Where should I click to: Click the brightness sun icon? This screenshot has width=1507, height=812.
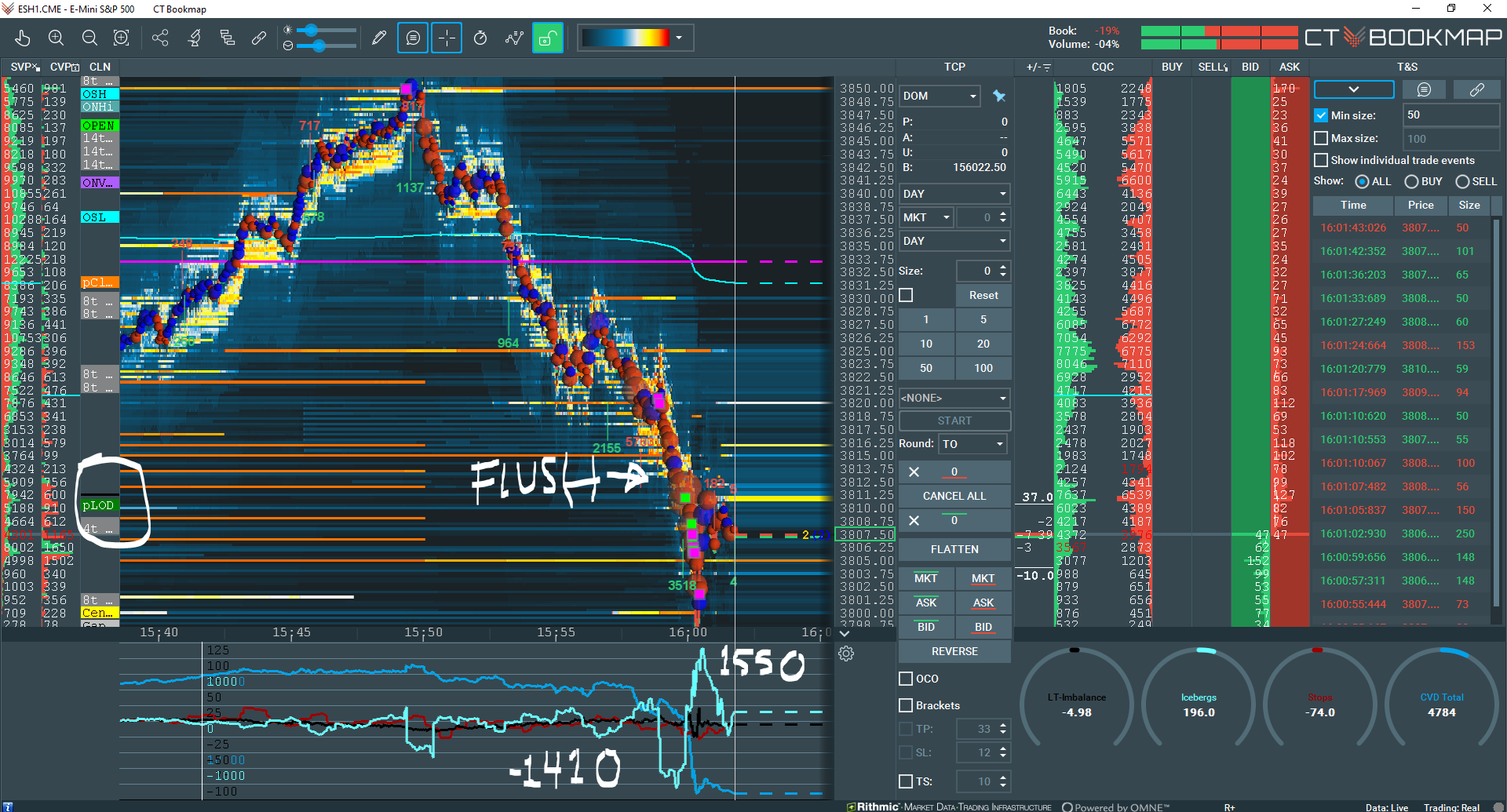(x=288, y=30)
